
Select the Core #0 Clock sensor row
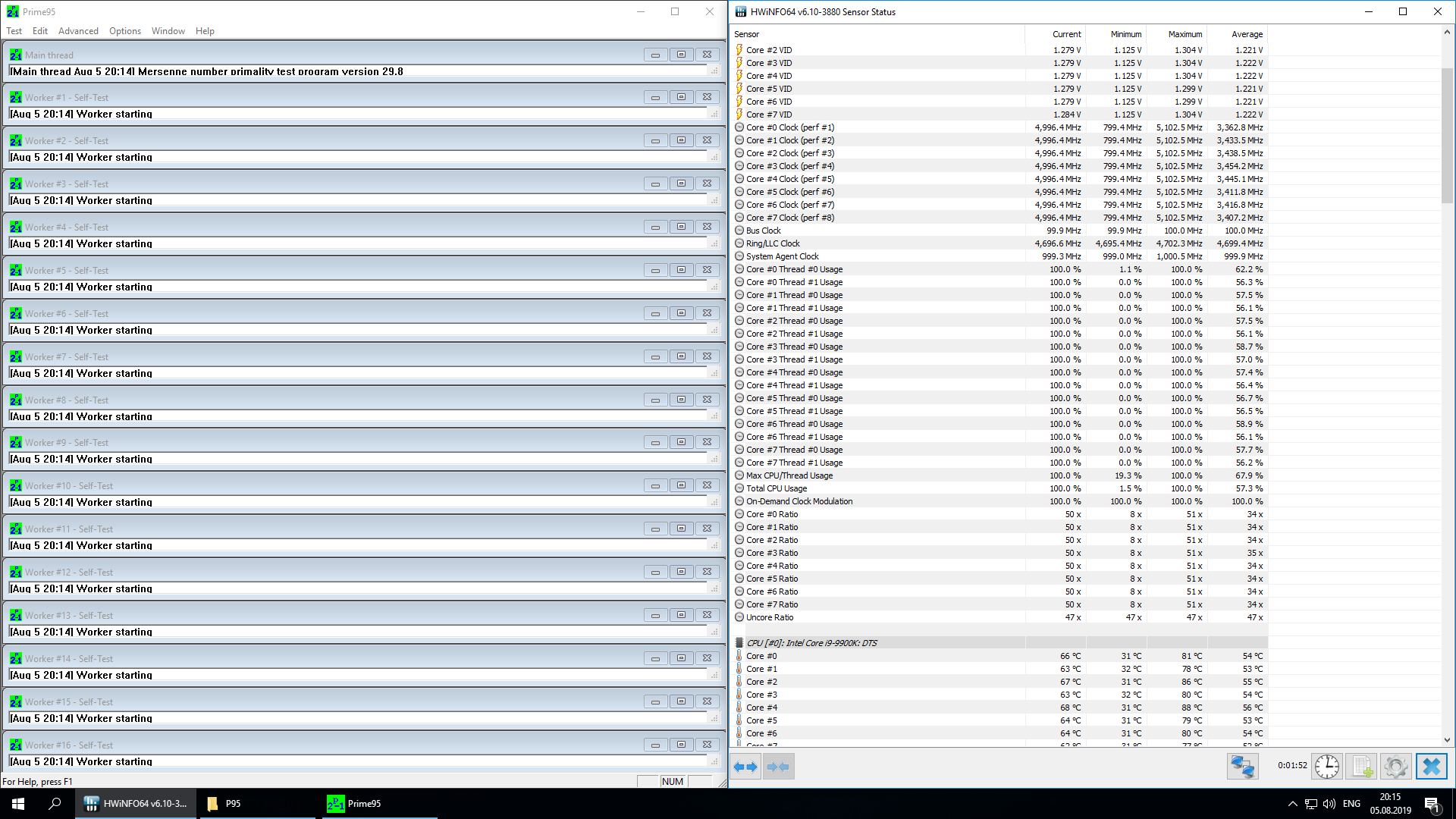click(x=789, y=127)
